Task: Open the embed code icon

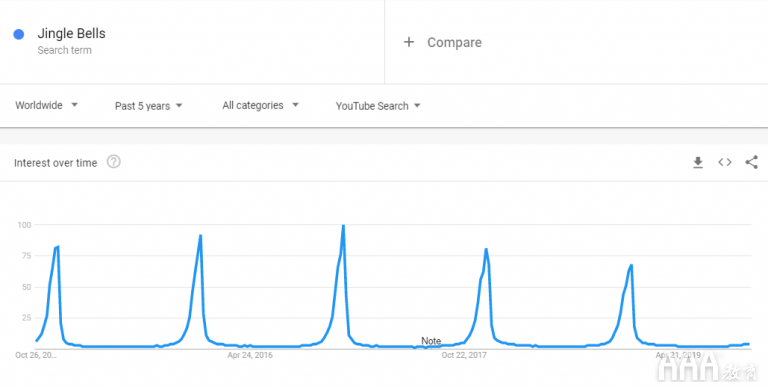Action: (x=725, y=162)
